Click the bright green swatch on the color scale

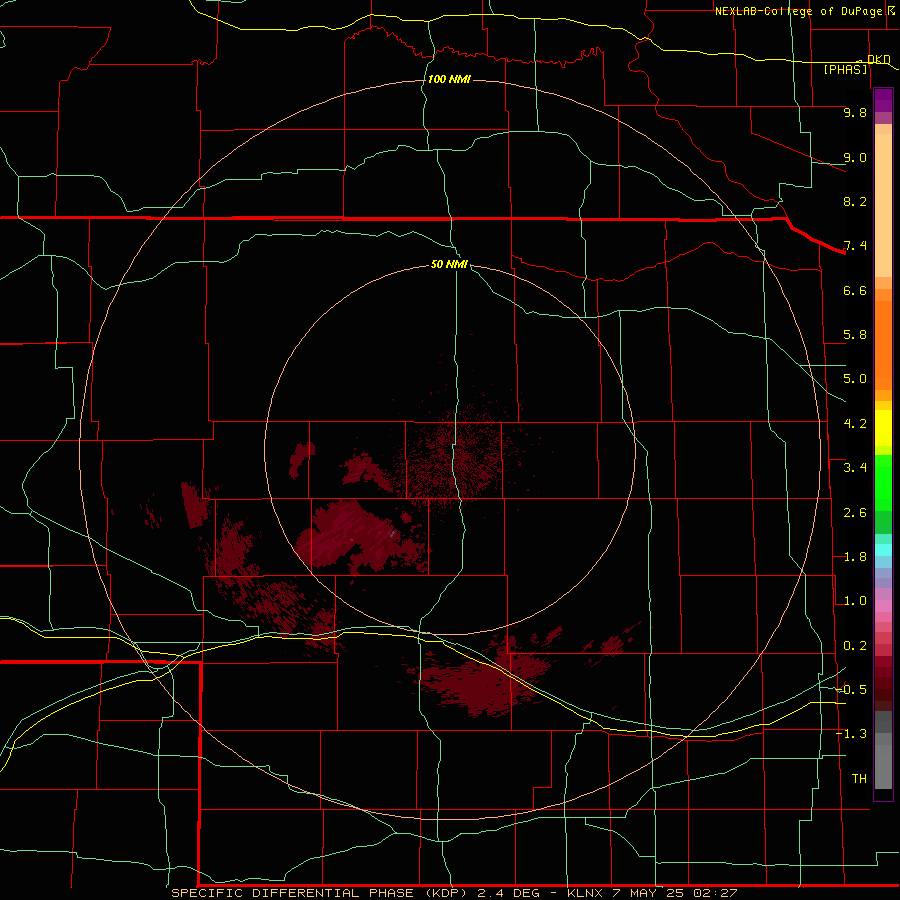pos(883,483)
